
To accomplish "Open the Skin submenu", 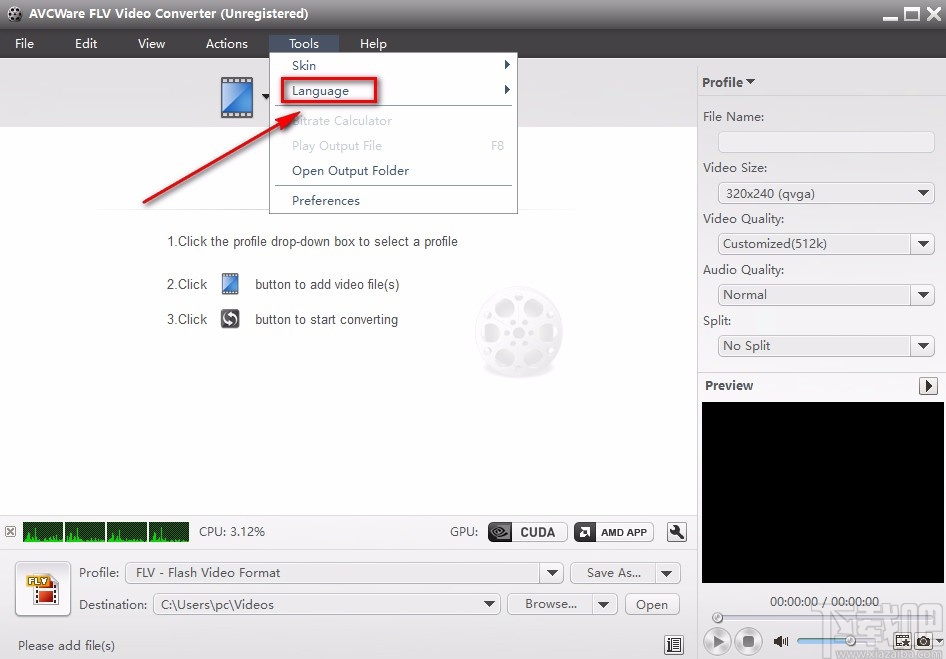I will [393, 65].
